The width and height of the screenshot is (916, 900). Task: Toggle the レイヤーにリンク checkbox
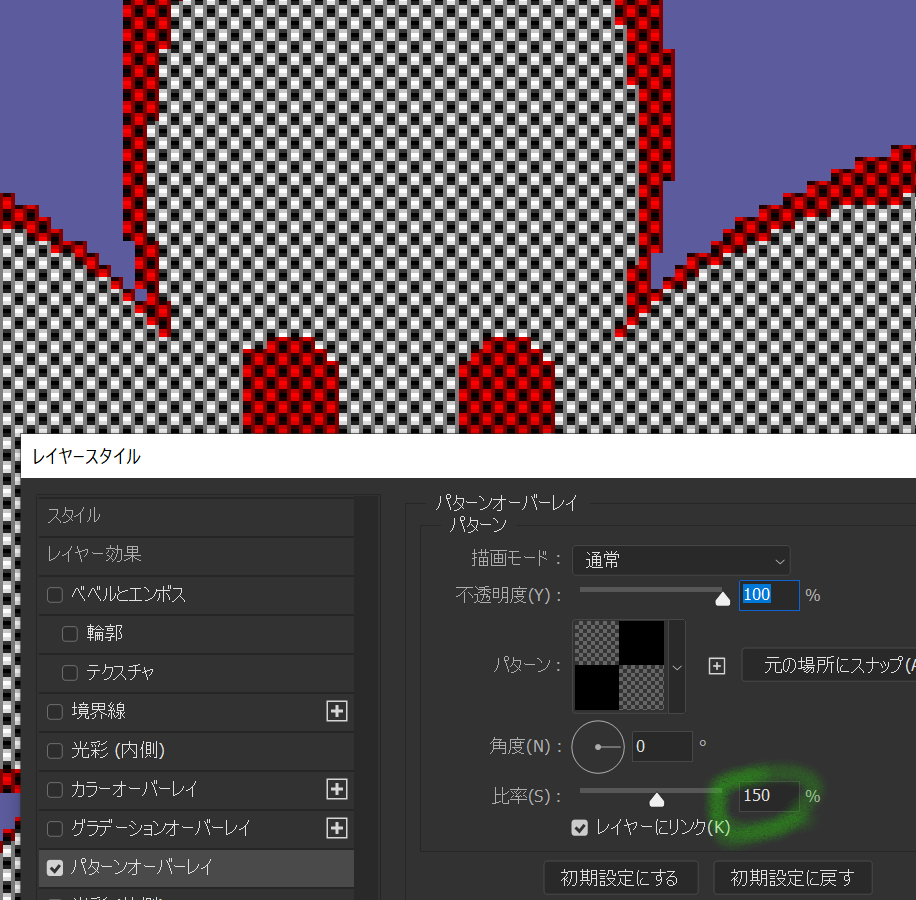579,827
